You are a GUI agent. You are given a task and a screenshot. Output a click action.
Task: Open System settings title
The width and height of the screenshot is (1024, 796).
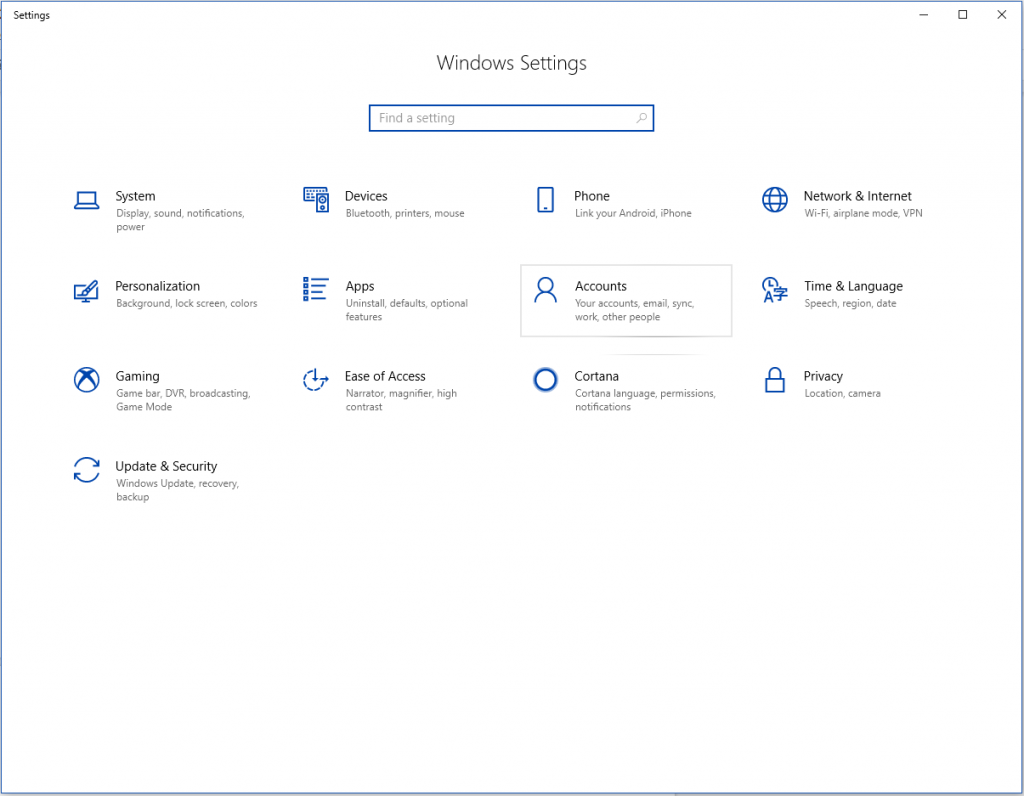click(x=135, y=196)
